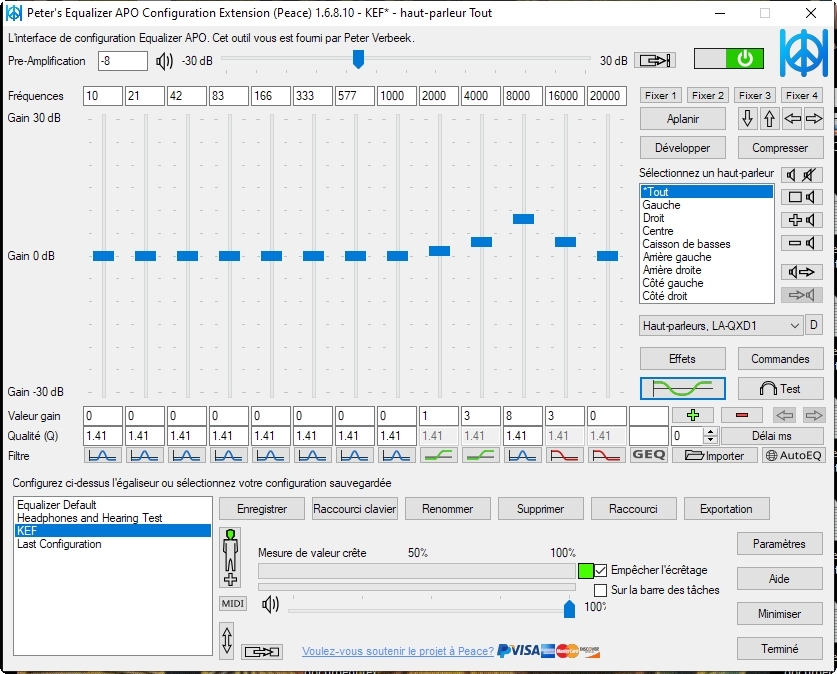The image size is (837, 674).
Task: Select Caisson de basses speaker
Action: pyautogui.click(x=707, y=244)
